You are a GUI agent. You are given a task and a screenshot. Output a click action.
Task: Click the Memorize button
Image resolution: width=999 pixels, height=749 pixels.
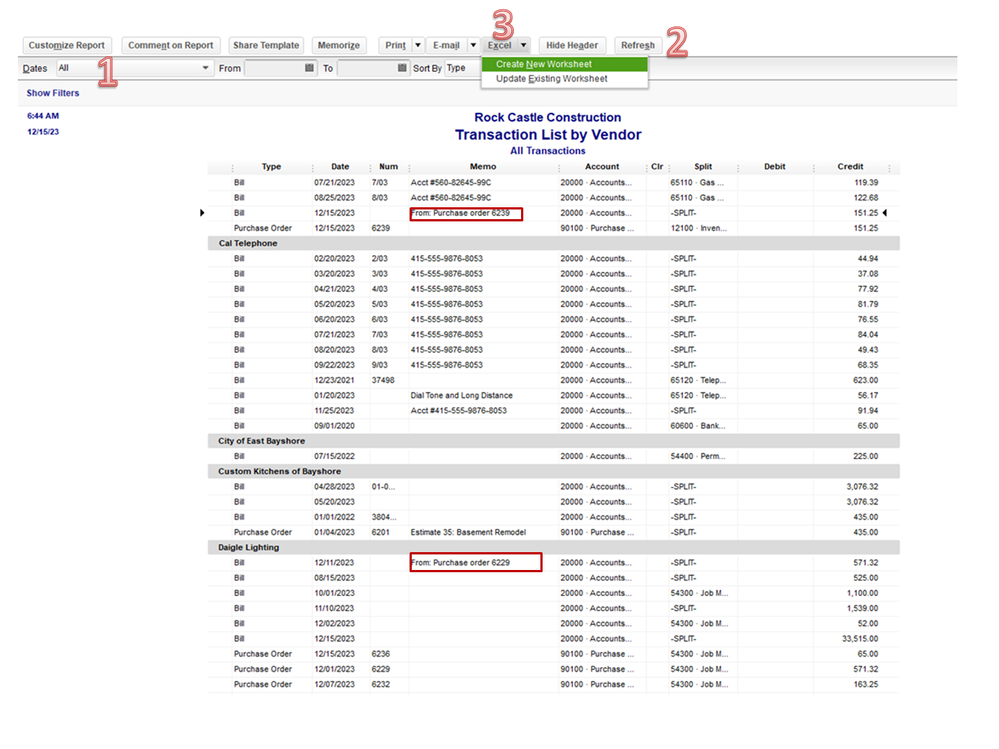tap(338, 45)
